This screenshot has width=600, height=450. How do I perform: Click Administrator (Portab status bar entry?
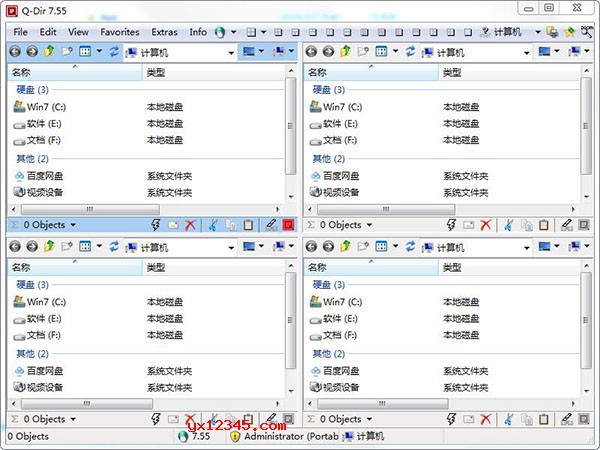[284, 436]
